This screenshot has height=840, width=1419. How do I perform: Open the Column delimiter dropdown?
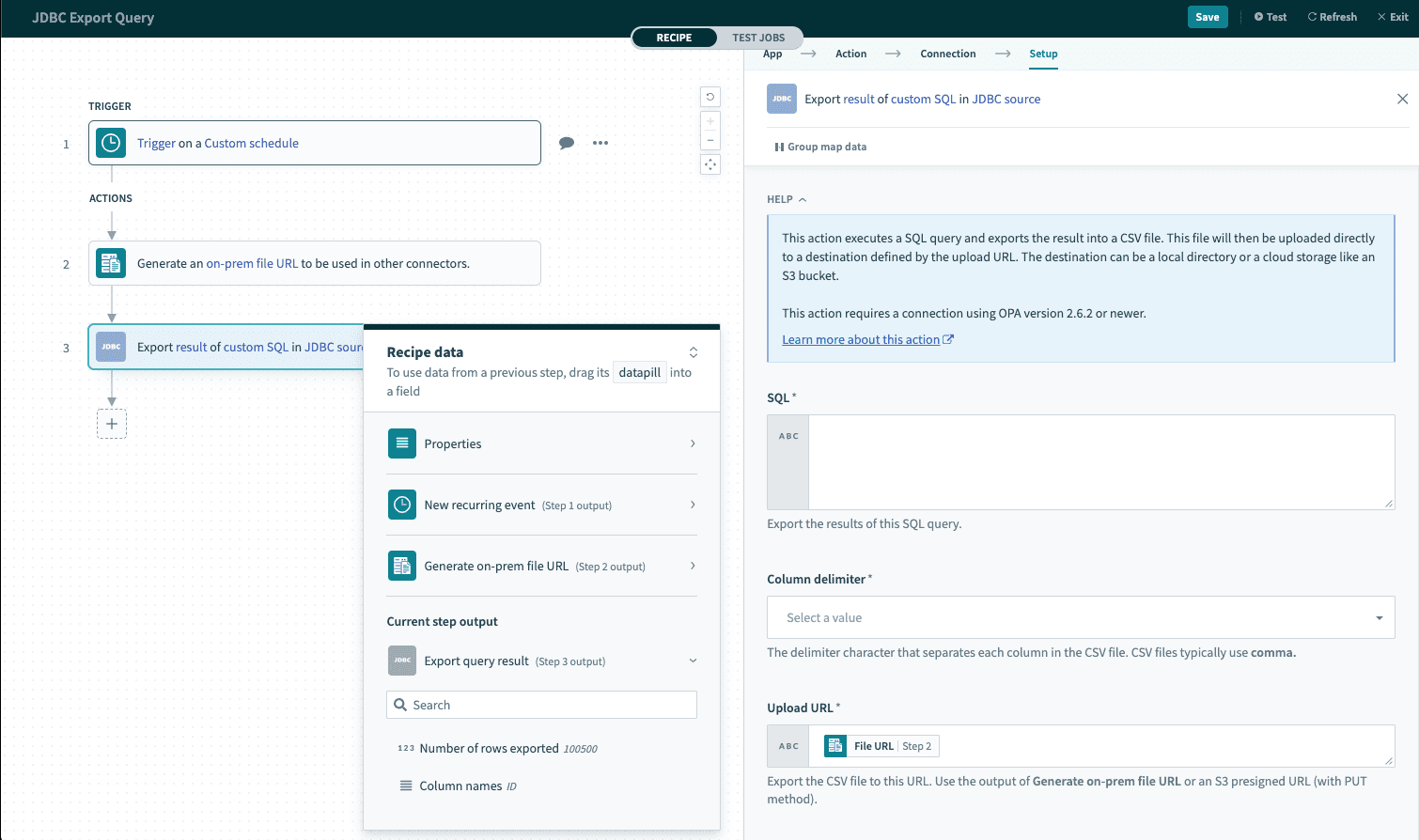(1081, 617)
